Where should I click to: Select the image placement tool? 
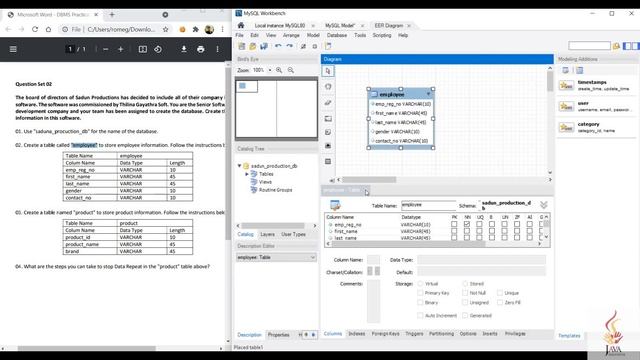click(x=328, y=146)
